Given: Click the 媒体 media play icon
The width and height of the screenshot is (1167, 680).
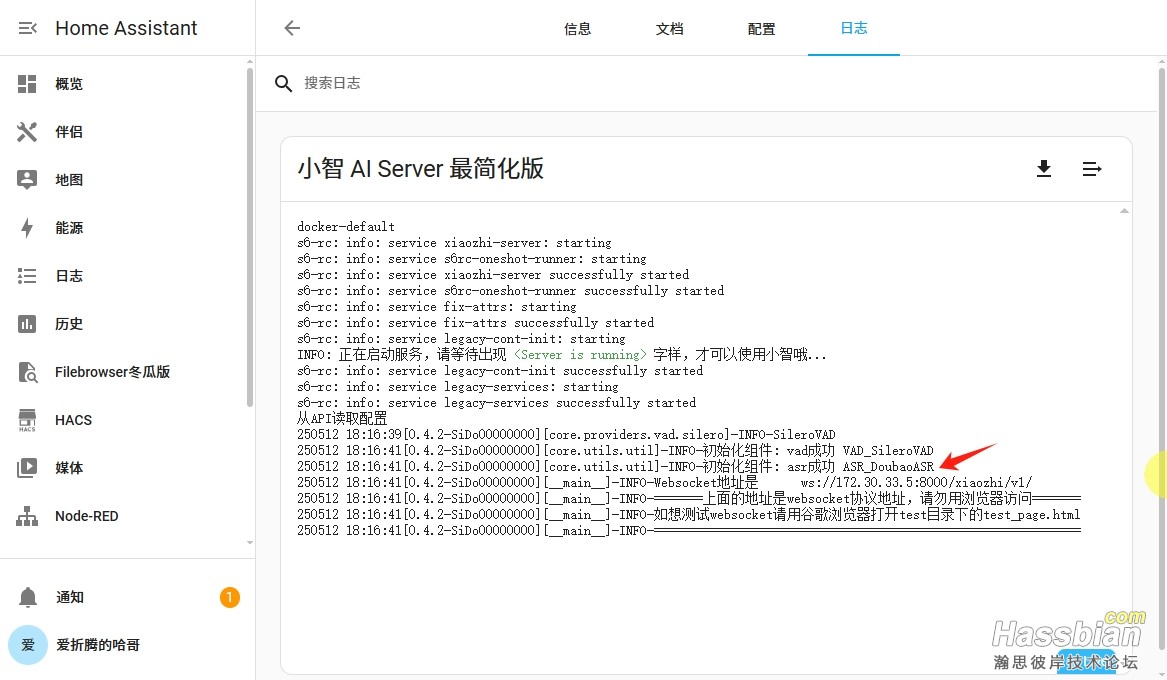Looking at the screenshot, I should pos(27,468).
